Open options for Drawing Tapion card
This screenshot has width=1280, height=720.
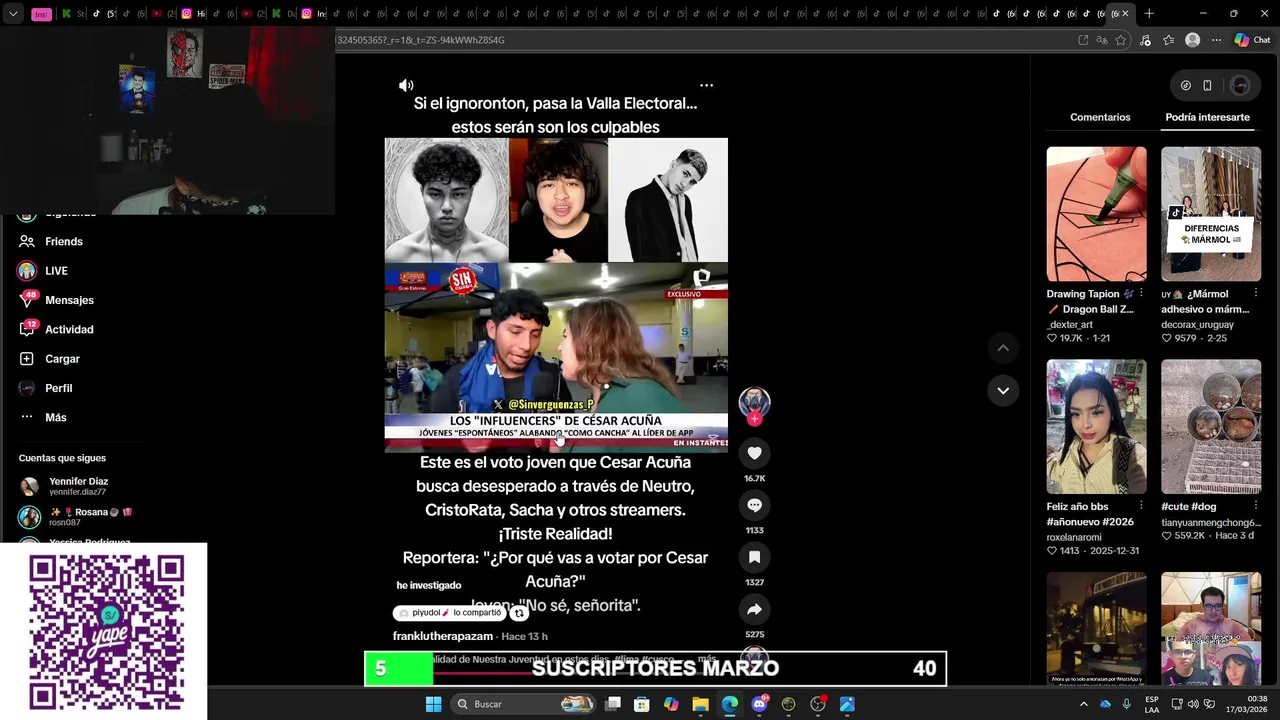pos(1141,294)
